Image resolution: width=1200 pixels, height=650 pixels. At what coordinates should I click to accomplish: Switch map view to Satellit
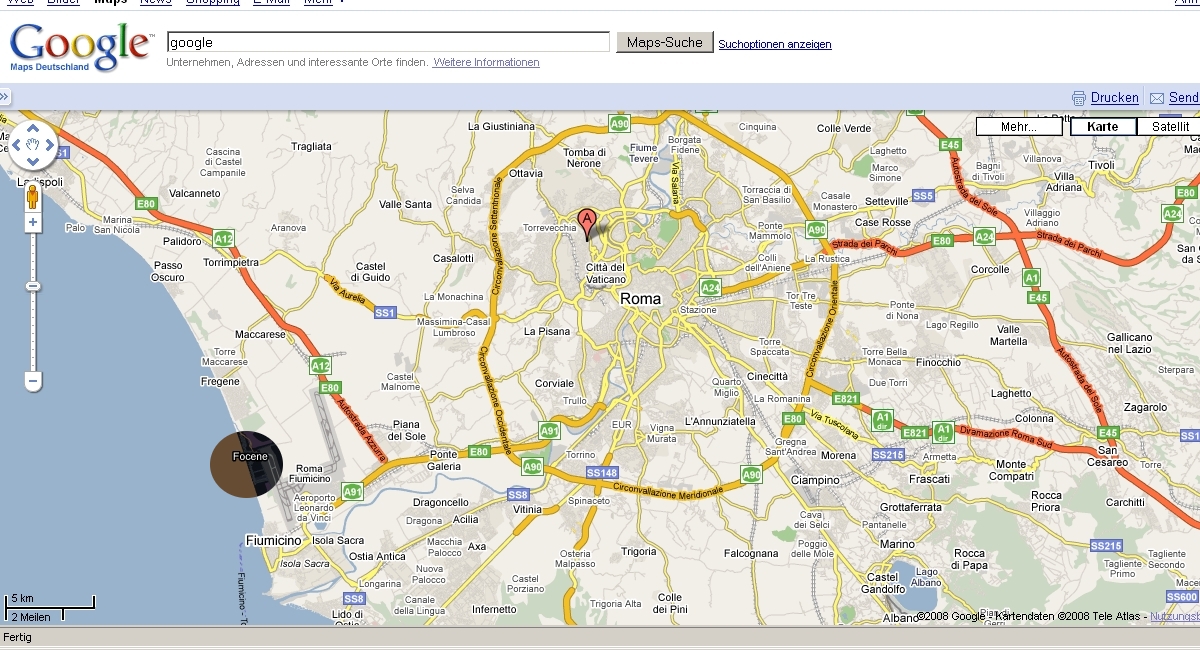tap(1170, 127)
